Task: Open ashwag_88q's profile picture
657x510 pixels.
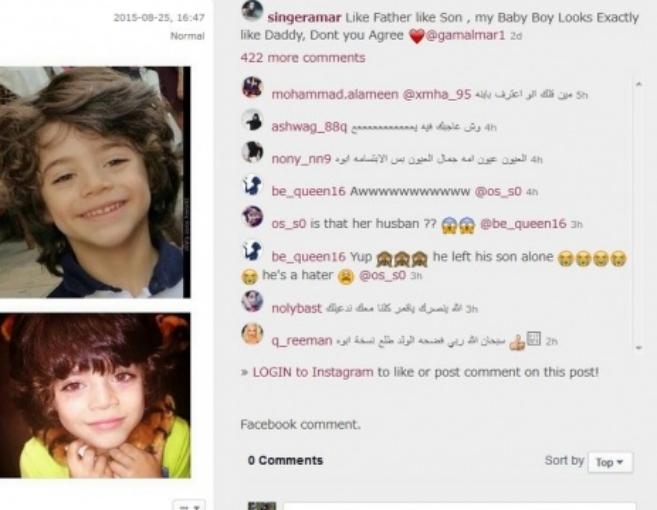Action: [x=253, y=120]
